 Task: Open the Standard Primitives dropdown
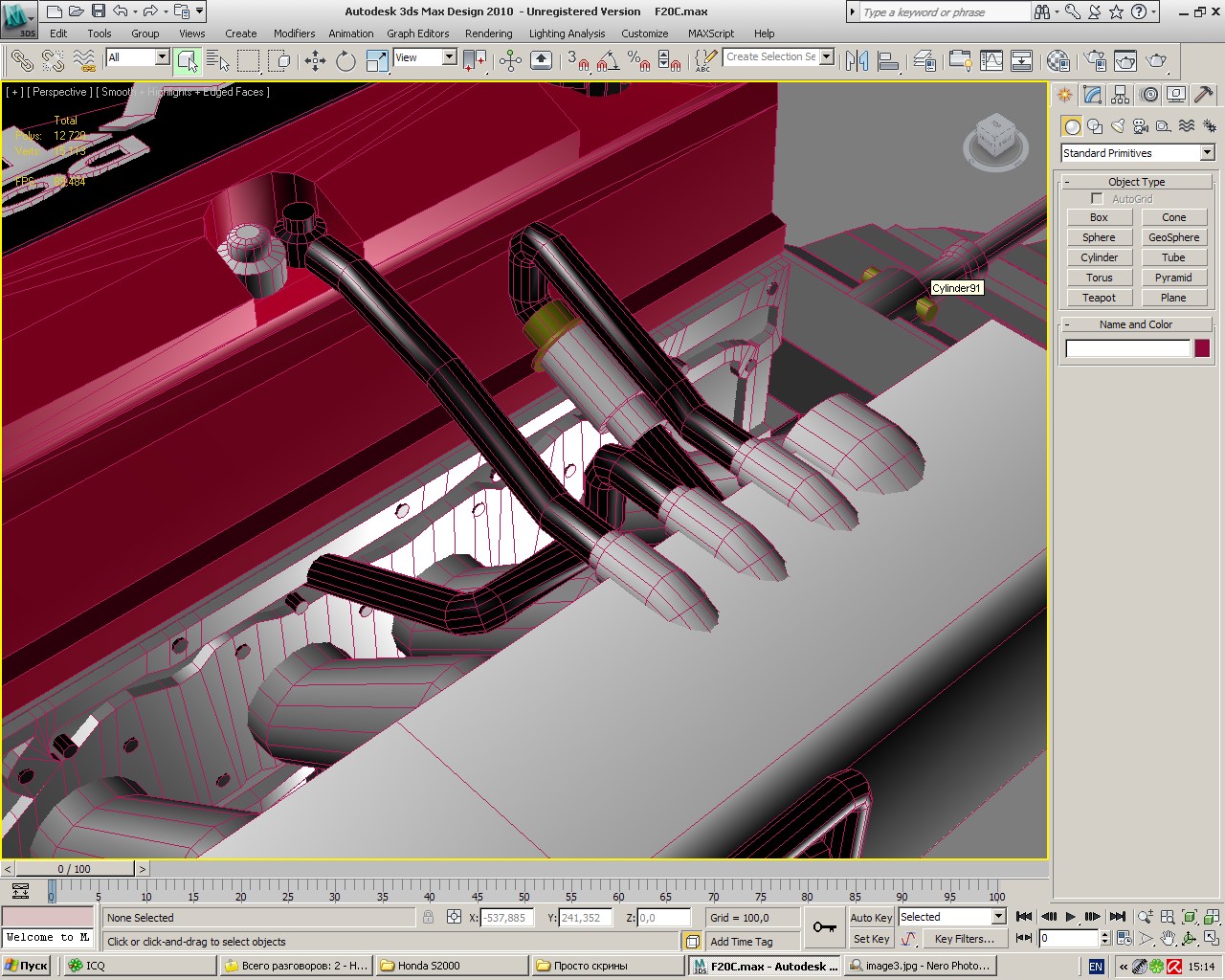1207,153
